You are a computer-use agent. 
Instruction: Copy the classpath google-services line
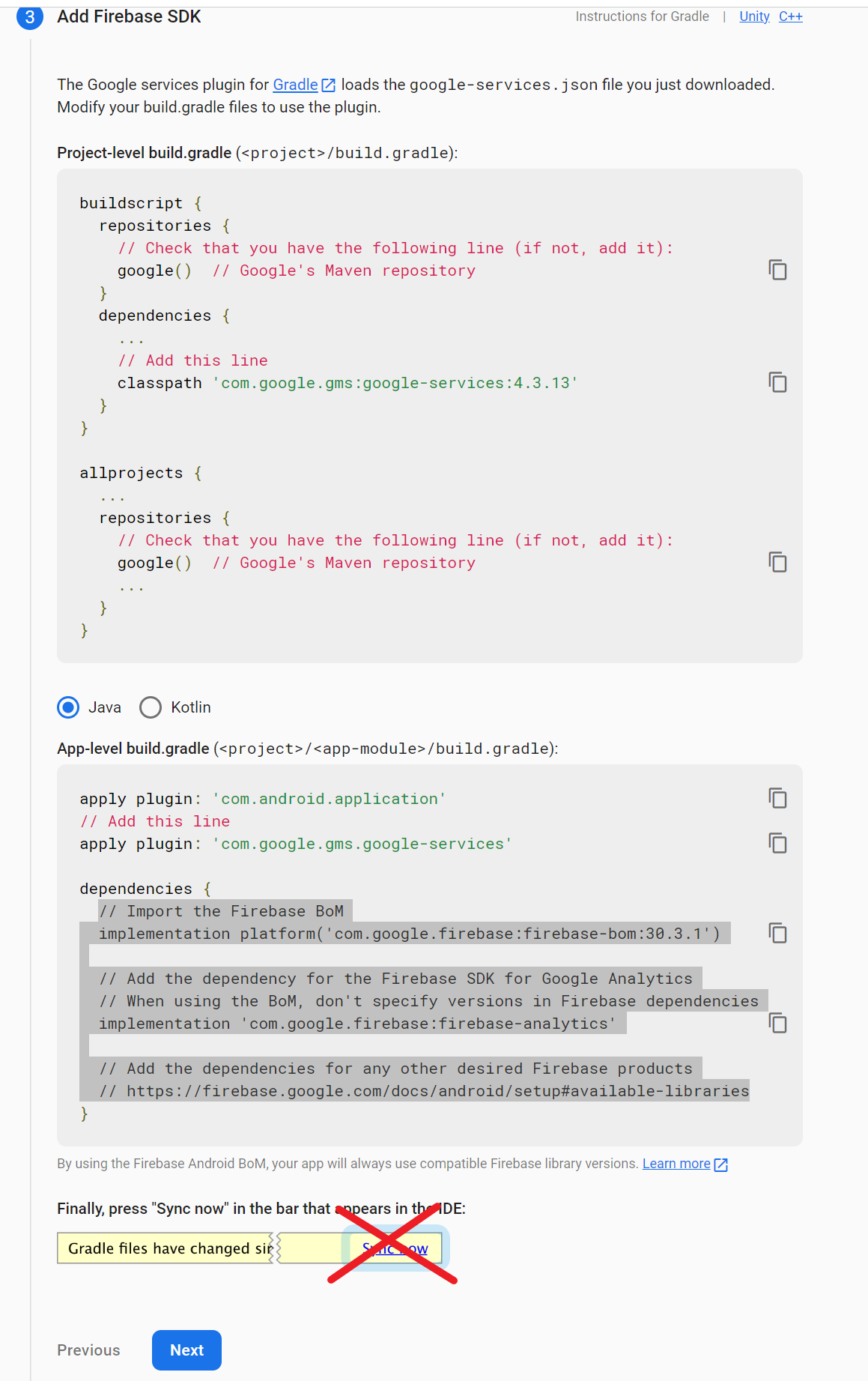click(x=778, y=382)
